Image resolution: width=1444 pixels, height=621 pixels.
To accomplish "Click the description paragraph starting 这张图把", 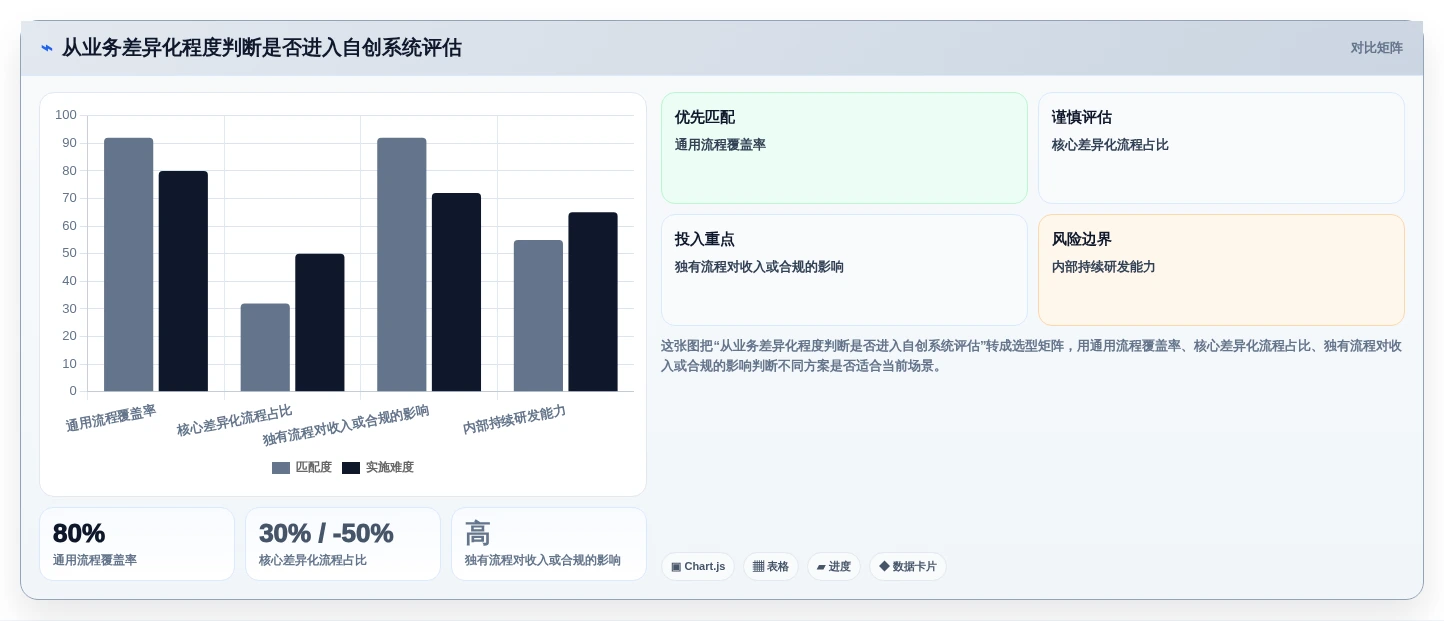I will pyautogui.click(x=1031, y=356).
